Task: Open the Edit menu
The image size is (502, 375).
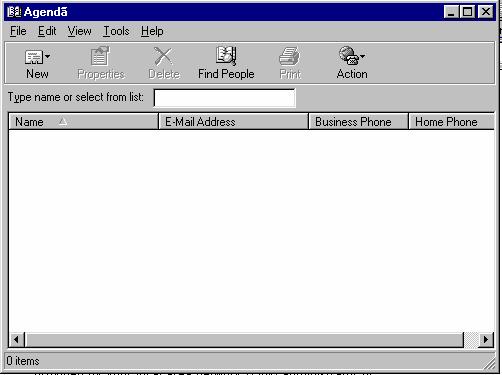Action: 47,31
